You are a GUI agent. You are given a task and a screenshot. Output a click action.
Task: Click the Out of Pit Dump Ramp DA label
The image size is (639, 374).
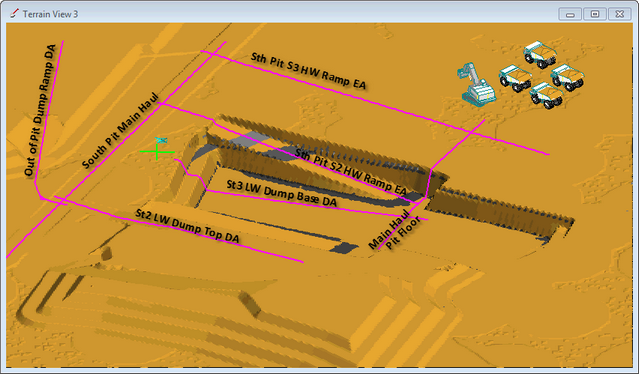(40, 110)
